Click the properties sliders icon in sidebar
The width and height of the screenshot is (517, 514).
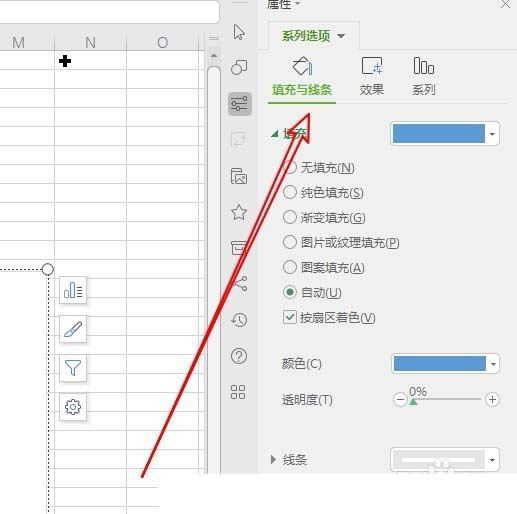(240, 104)
